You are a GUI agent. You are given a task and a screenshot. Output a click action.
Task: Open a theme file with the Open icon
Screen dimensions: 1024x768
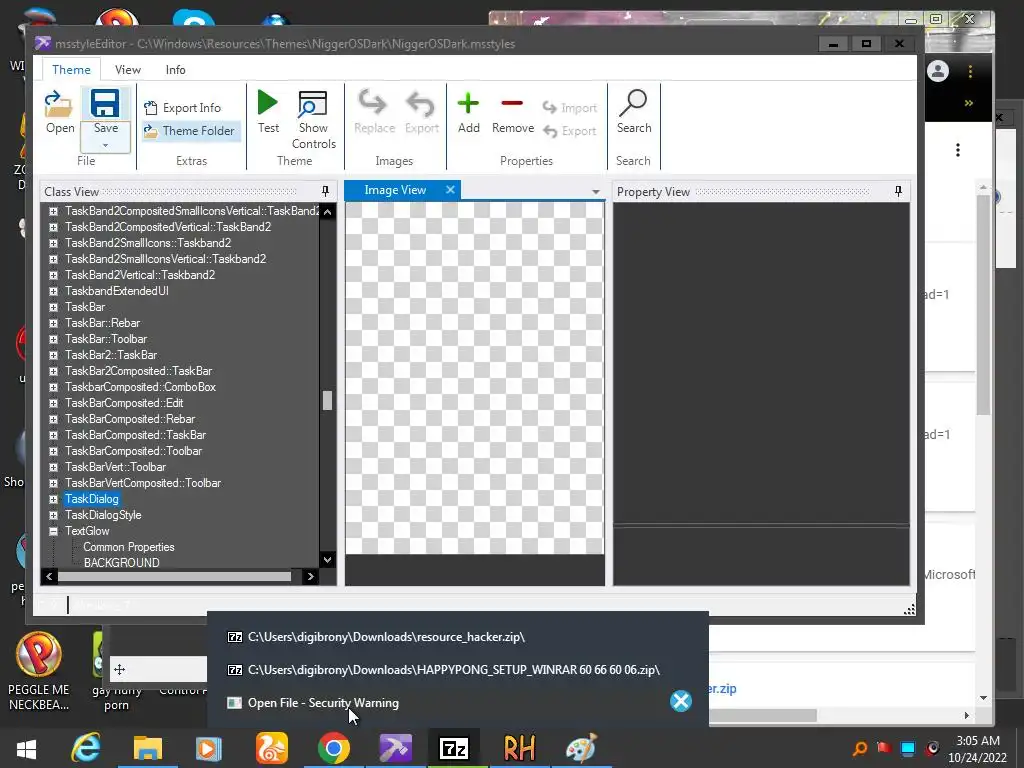pyautogui.click(x=59, y=112)
